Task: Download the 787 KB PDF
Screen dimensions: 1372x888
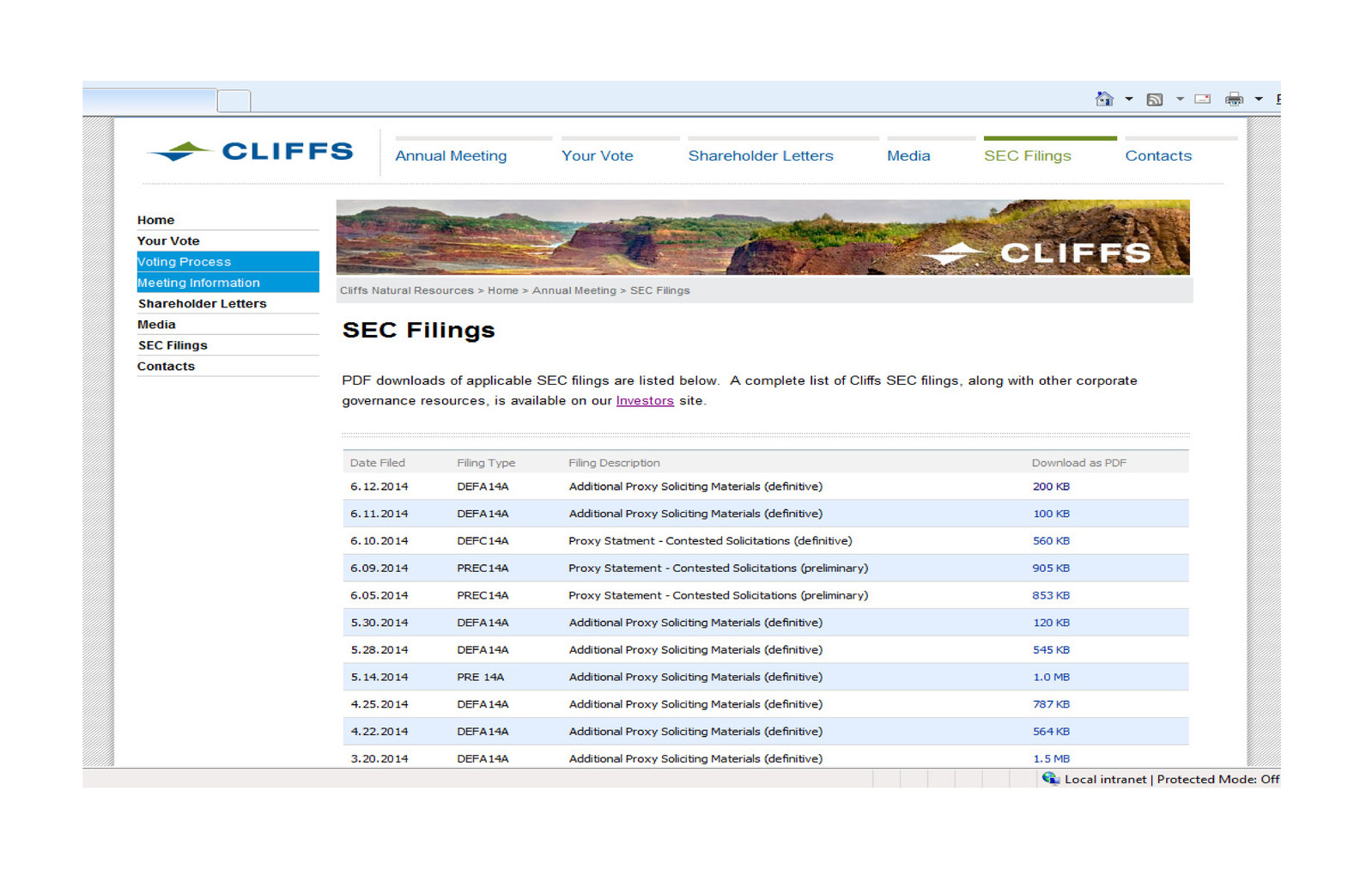Action: [x=1051, y=704]
